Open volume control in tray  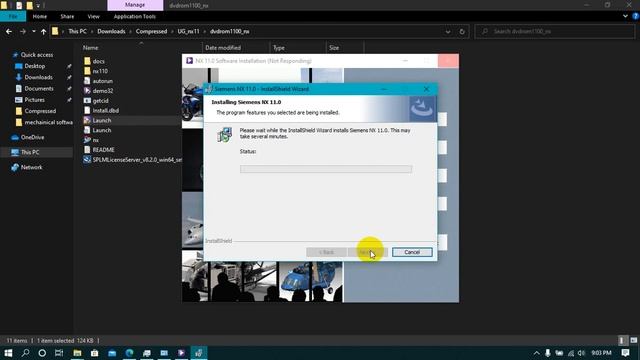pyautogui.click(x=581, y=353)
